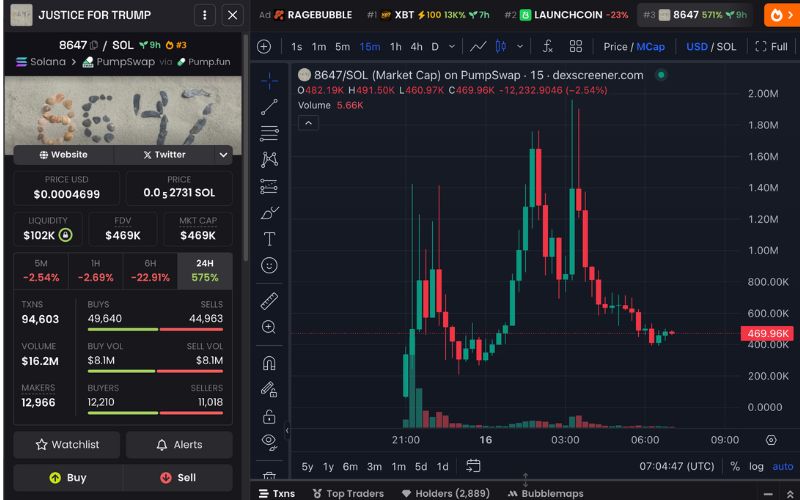
Task: Select the 1h timeframe
Action: coord(396,47)
